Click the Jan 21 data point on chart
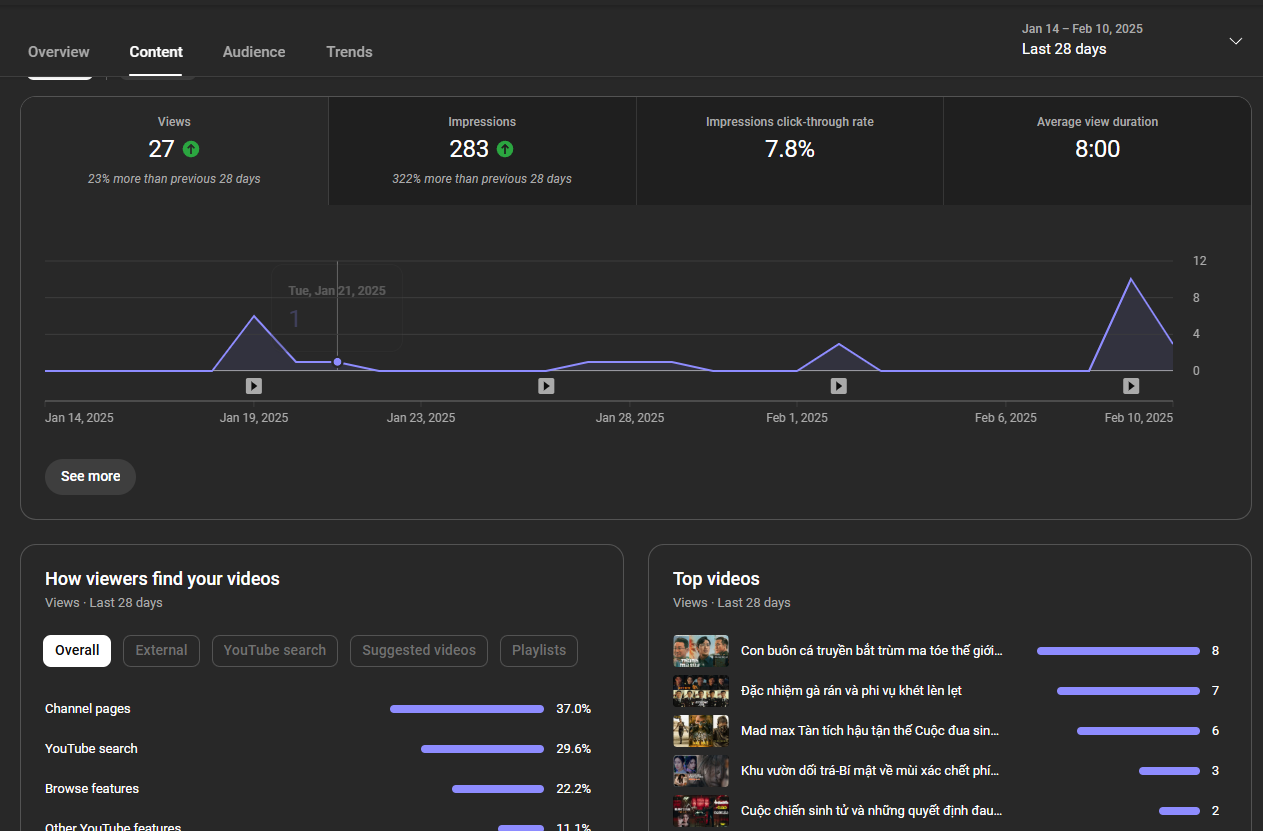This screenshot has height=831, width=1263. pos(337,362)
